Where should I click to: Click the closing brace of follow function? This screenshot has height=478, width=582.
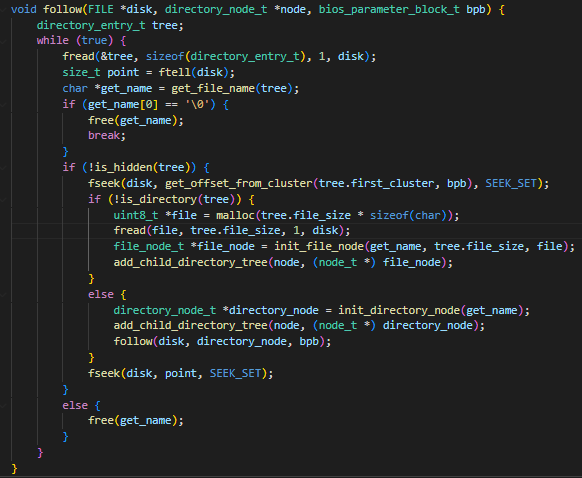point(14,468)
